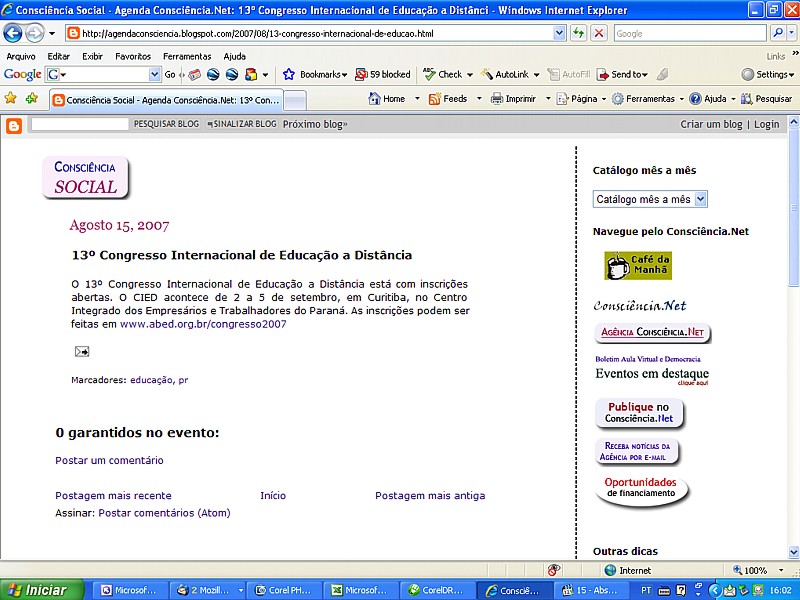Open Favorites Center star icon

coord(11,99)
